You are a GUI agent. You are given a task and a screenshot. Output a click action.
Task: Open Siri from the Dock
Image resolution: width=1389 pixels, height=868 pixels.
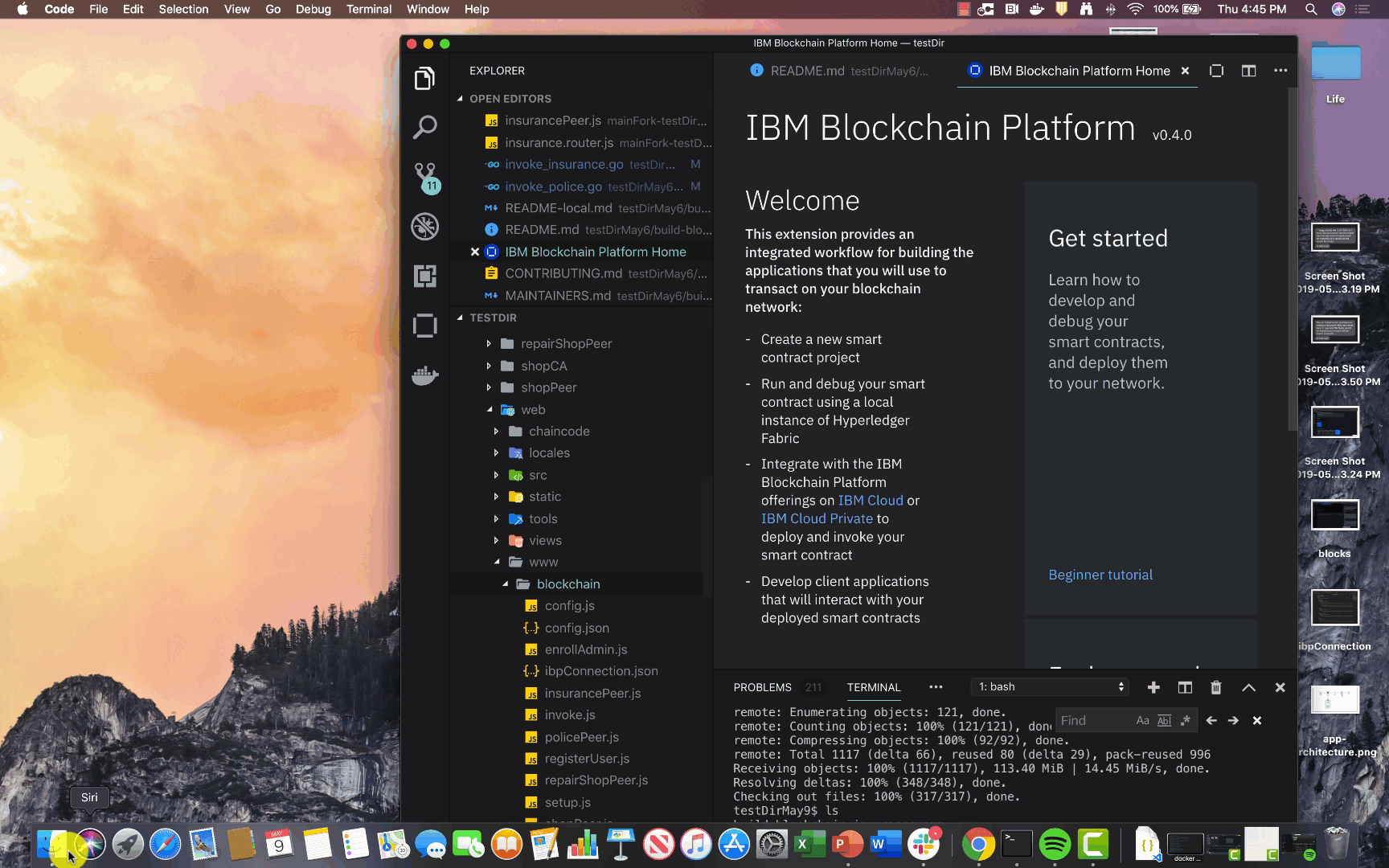pyautogui.click(x=90, y=844)
